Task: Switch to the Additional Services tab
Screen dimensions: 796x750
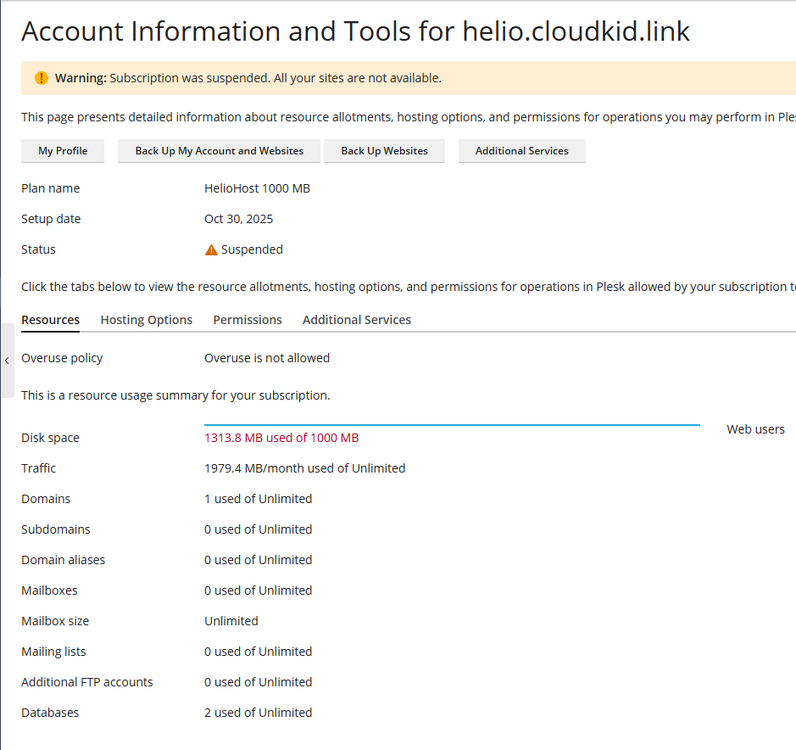Action: click(356, 320)
